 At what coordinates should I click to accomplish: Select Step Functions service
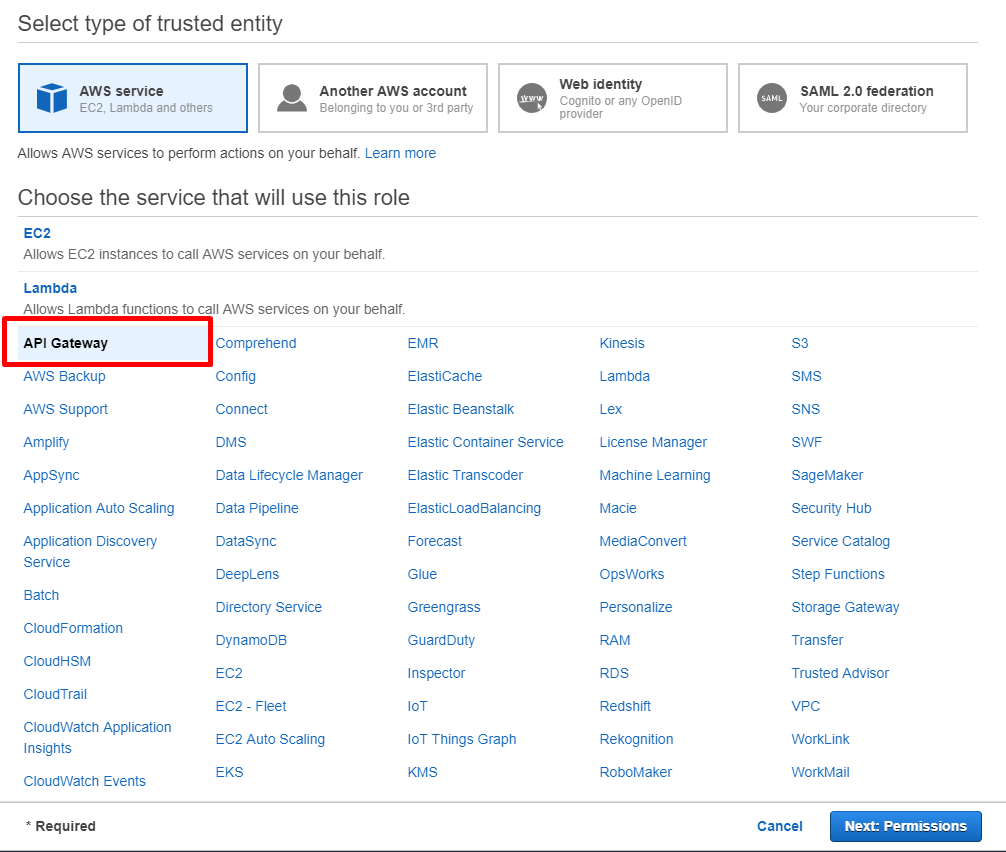pyautogui.click(x=837, y=574)
